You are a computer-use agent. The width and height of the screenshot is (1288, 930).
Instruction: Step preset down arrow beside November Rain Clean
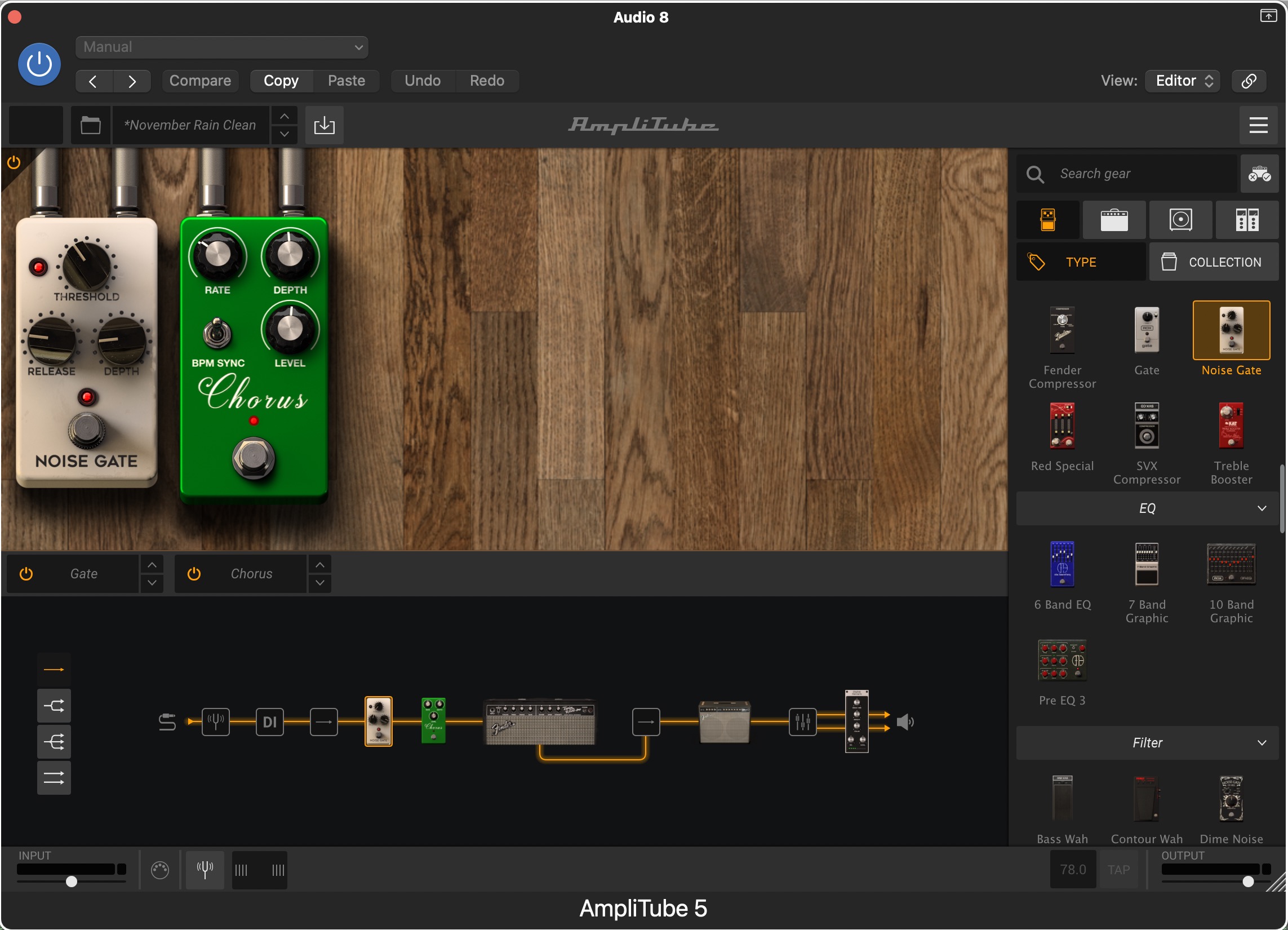tap(285, 135)
